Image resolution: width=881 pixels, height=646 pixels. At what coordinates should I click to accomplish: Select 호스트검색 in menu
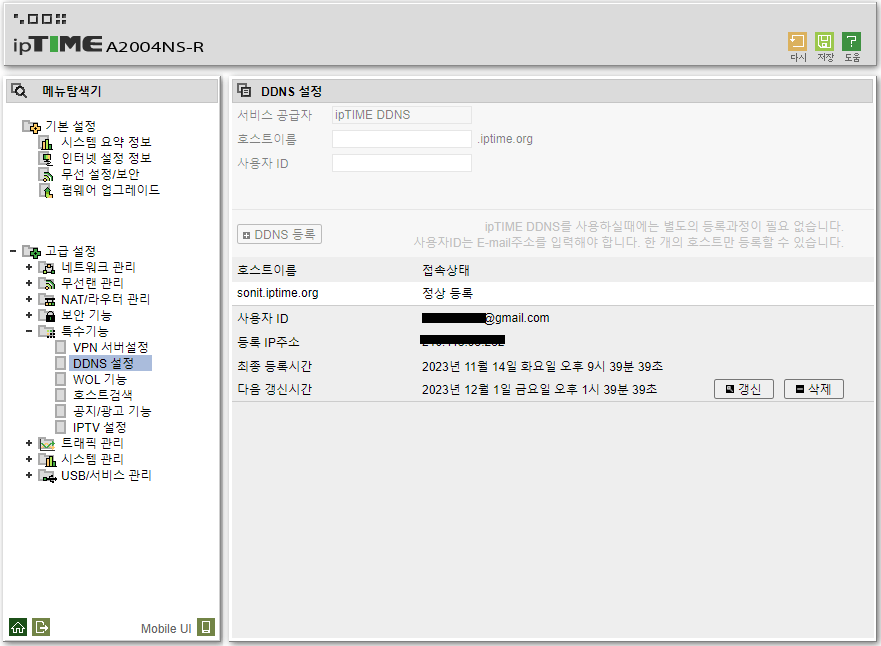(102, 395)
